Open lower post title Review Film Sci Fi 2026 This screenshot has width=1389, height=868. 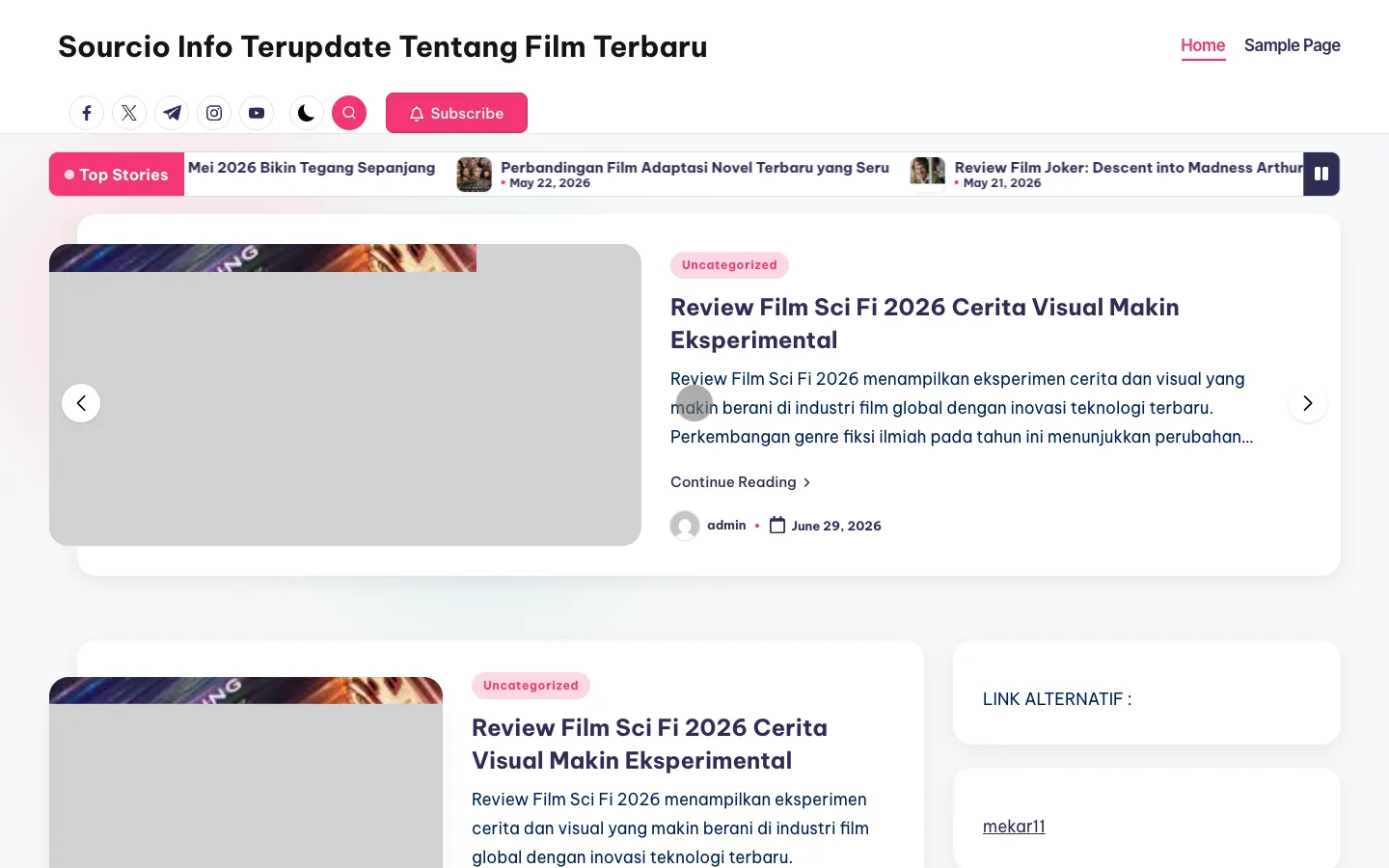pos(649,744)
